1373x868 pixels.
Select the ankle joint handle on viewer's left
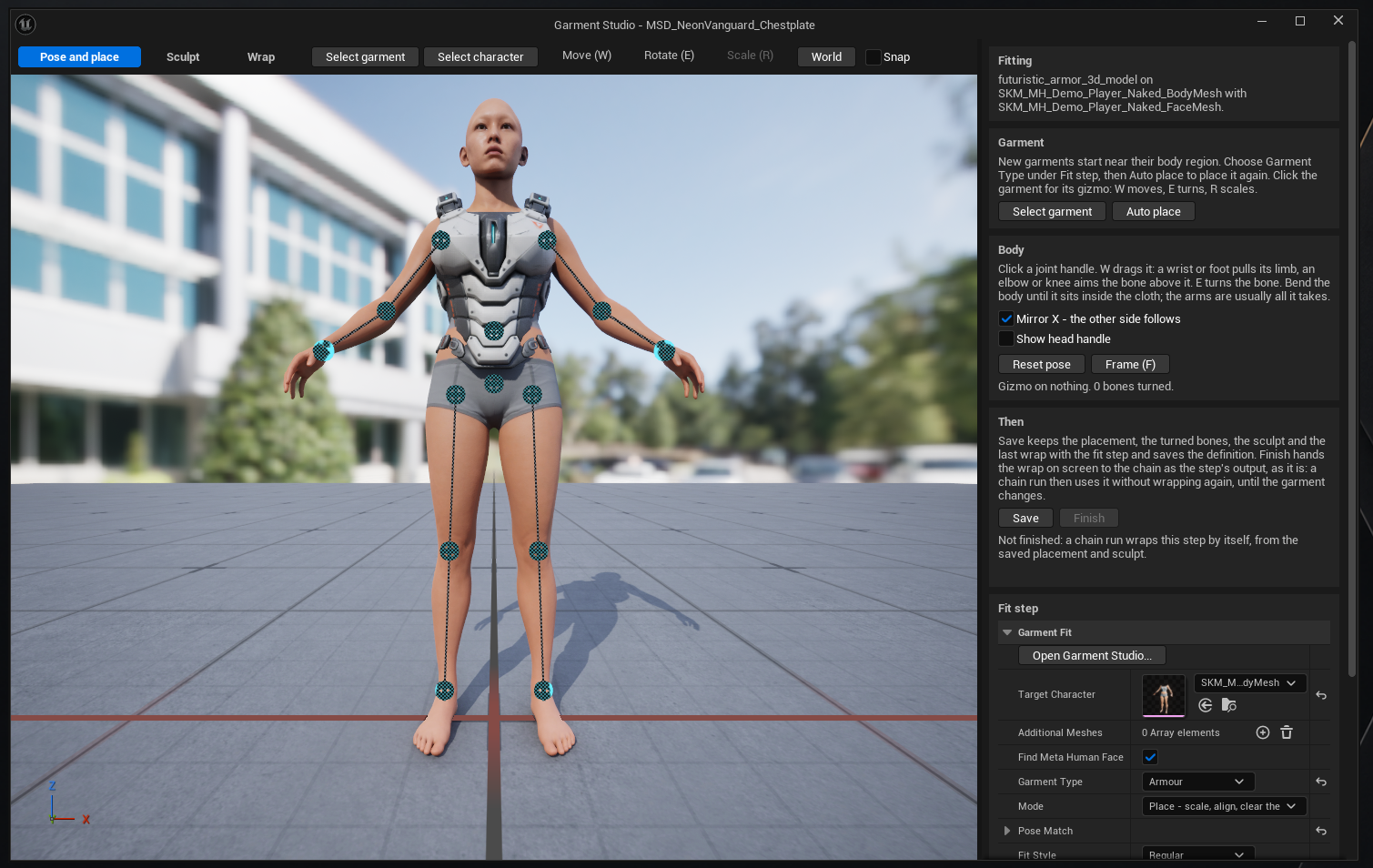[x=445, y=691]
